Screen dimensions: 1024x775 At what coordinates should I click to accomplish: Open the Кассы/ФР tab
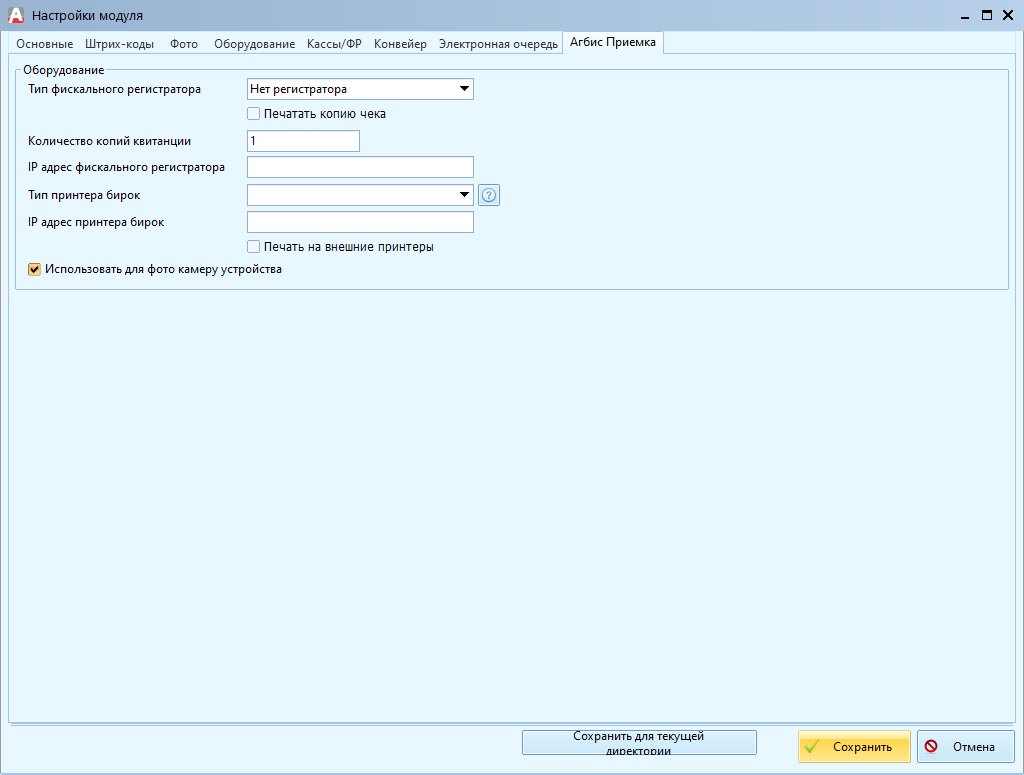[x=334, y=44]
